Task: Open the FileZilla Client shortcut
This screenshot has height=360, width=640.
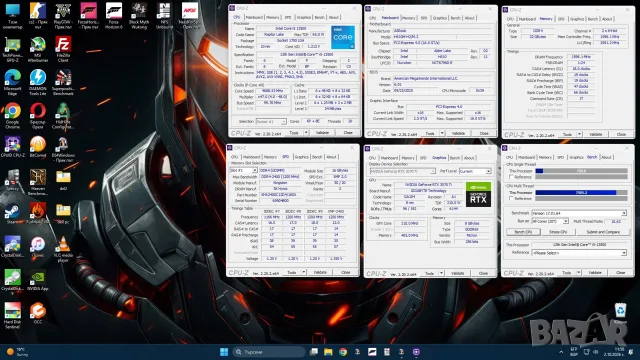Action: tap(63, 49)
